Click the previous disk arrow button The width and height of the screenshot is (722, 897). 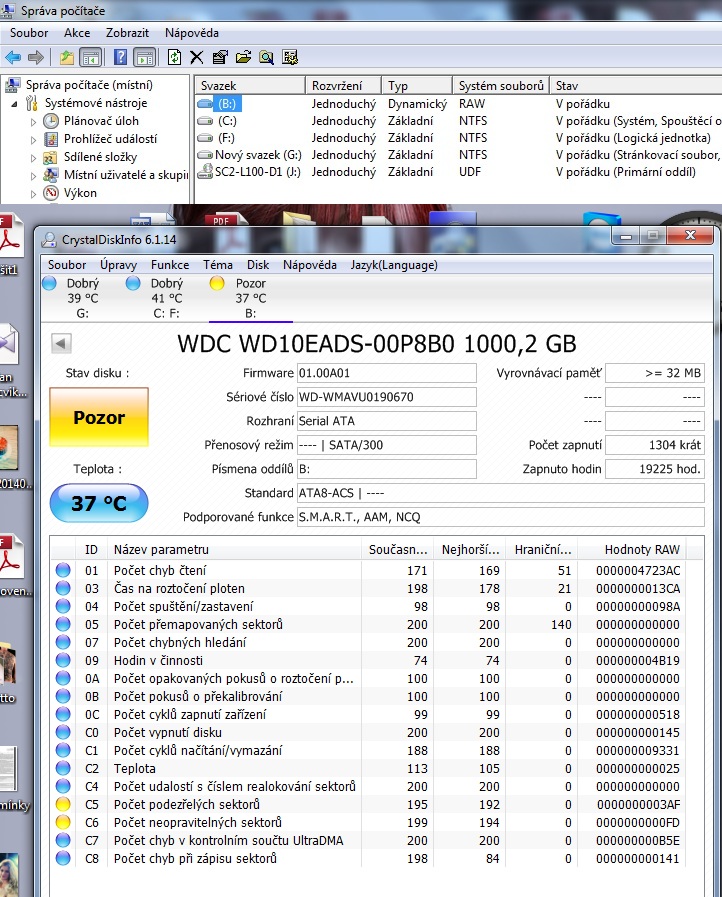click(61, 343)
